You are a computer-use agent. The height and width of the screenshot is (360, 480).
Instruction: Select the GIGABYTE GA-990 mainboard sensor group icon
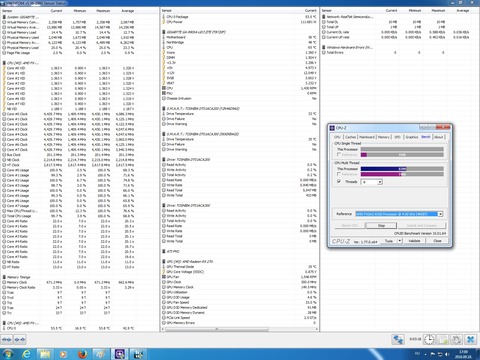pyautogui.click(x=164, y=32)
